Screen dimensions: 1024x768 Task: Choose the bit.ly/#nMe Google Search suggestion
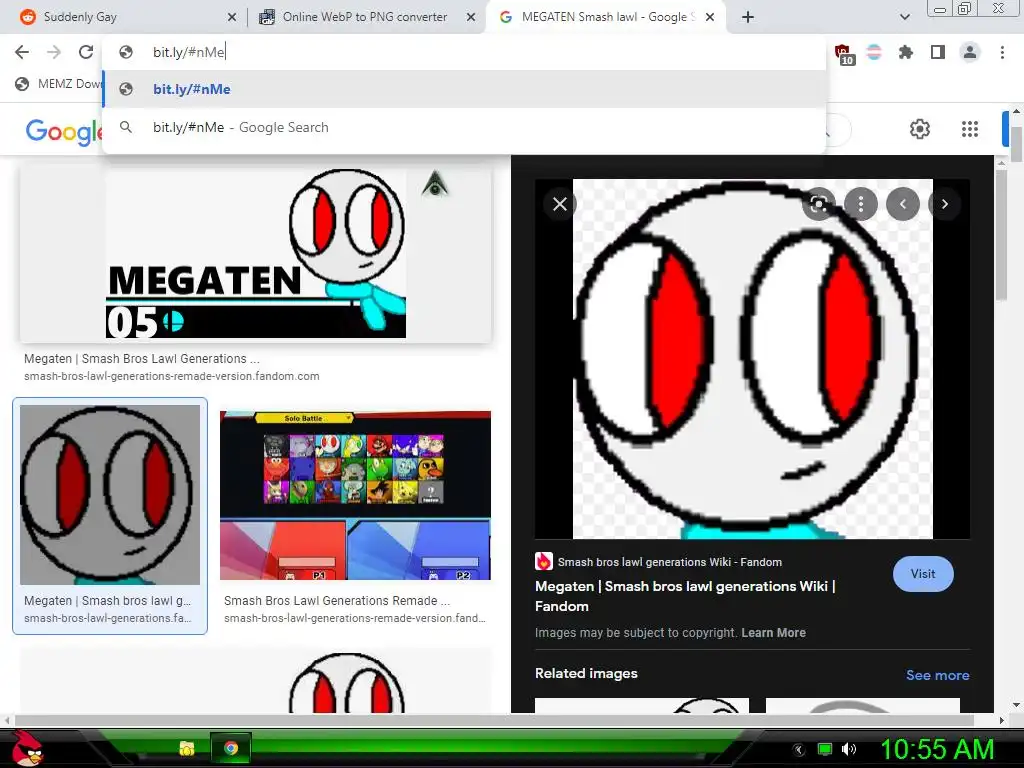[x=464, y=127]
